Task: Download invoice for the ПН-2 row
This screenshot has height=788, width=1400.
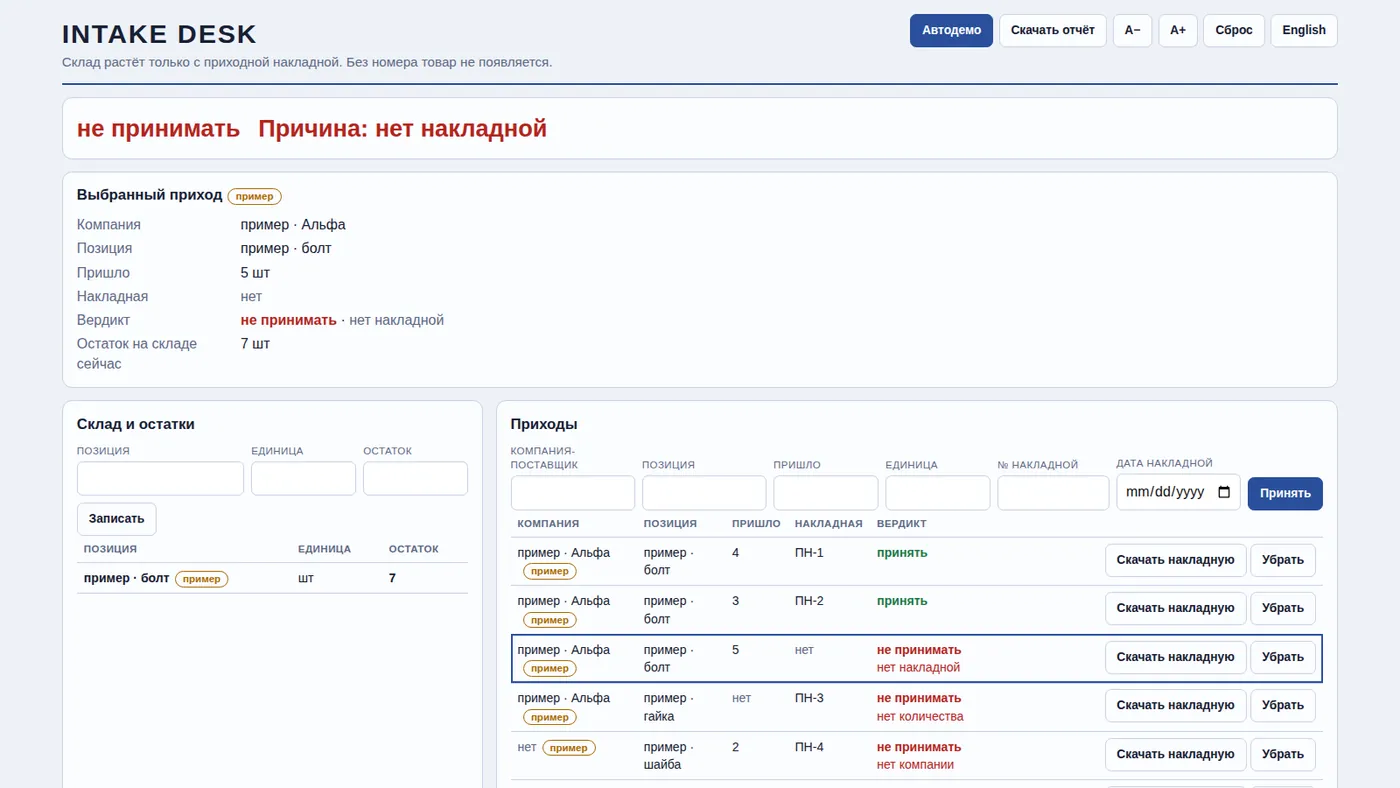Action: pos(1175,608)
